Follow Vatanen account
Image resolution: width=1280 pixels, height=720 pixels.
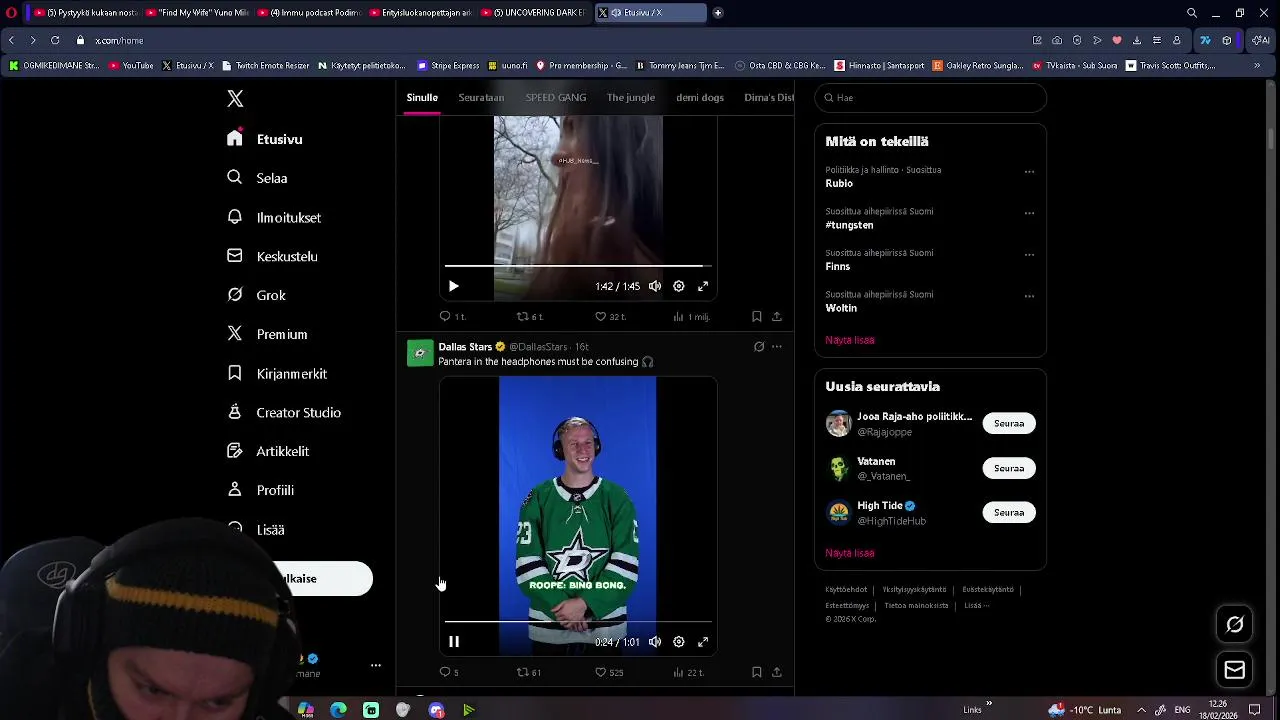[1009, 468]
